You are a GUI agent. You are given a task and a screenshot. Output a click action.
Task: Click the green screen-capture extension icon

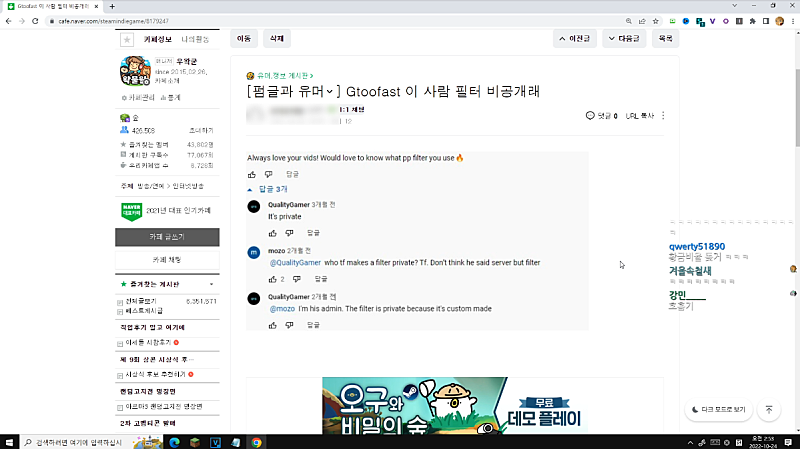pyautogui.click(x=672, y=21)
